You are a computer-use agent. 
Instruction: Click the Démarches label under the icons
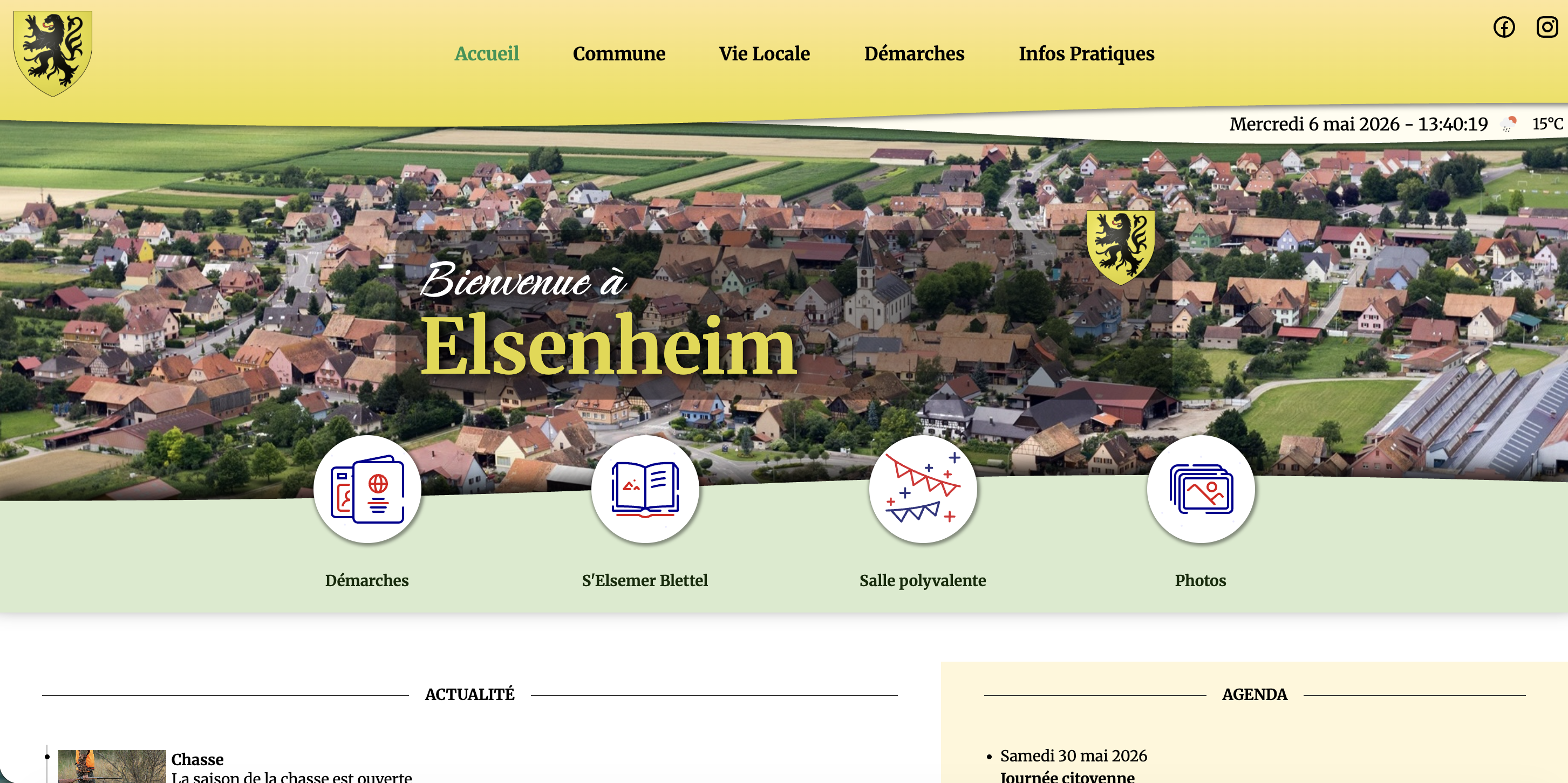click(x=367, y=580)
